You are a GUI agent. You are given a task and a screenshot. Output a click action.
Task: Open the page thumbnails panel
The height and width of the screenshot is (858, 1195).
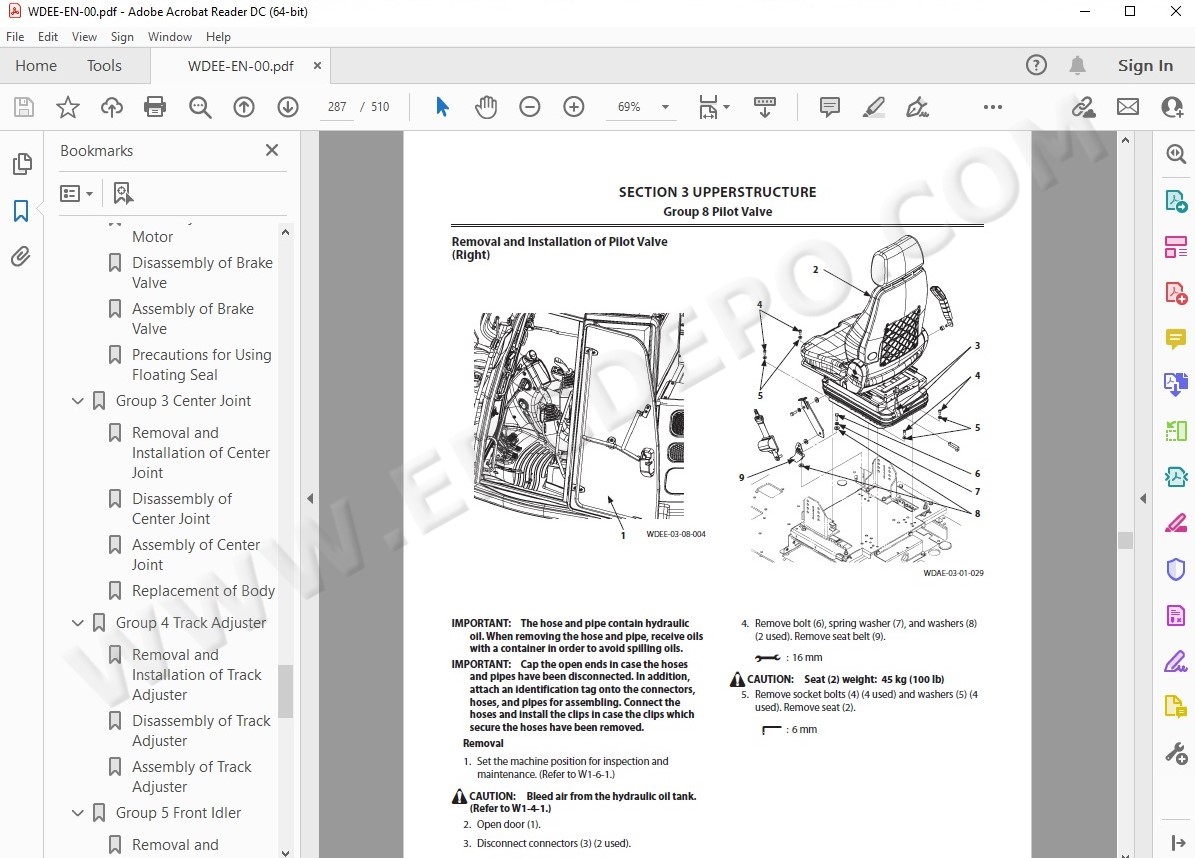(x=22, y=164)
